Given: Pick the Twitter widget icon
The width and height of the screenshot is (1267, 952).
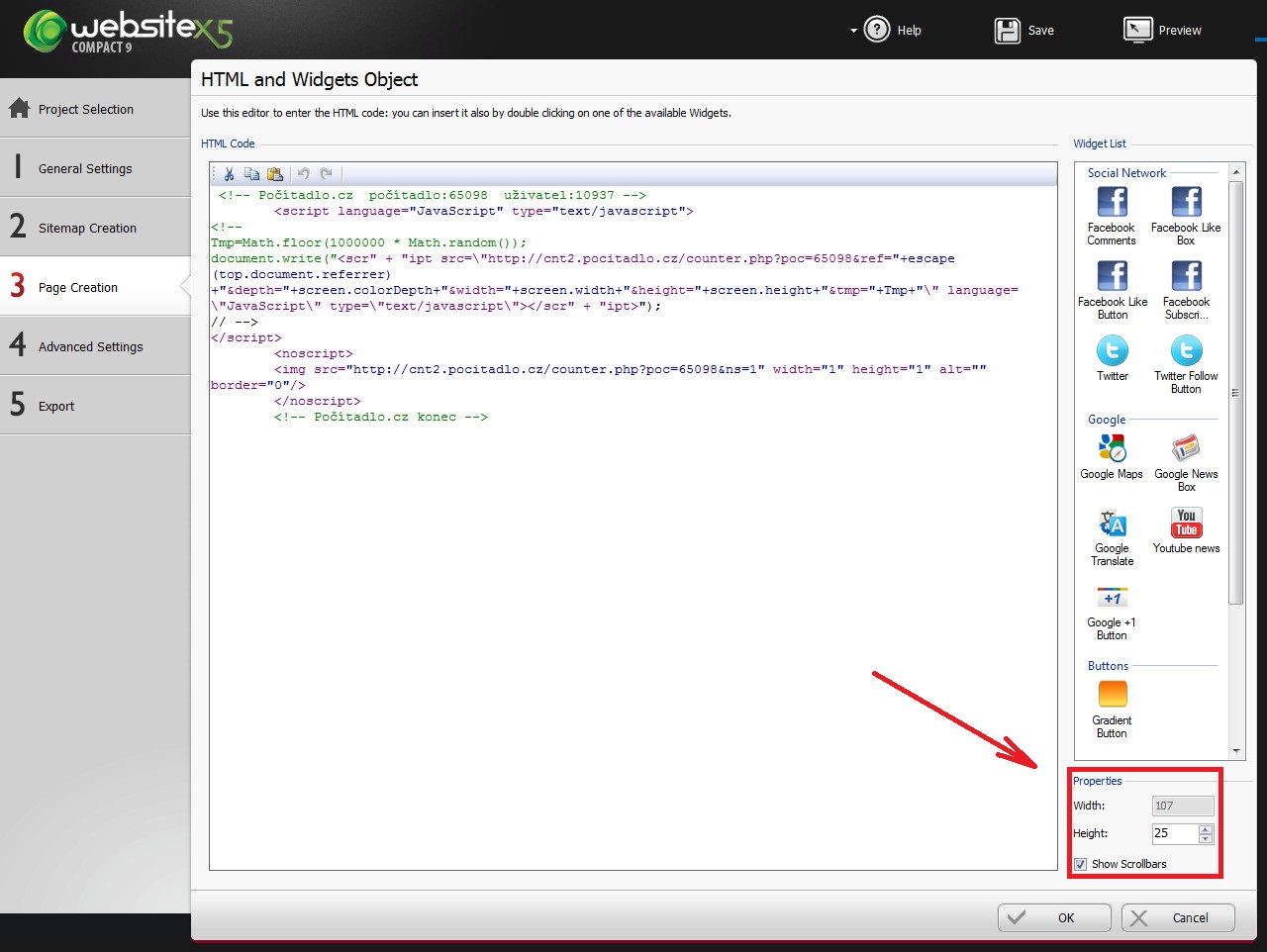Looking at the screenshot, I should click(x=1113, y=350).
